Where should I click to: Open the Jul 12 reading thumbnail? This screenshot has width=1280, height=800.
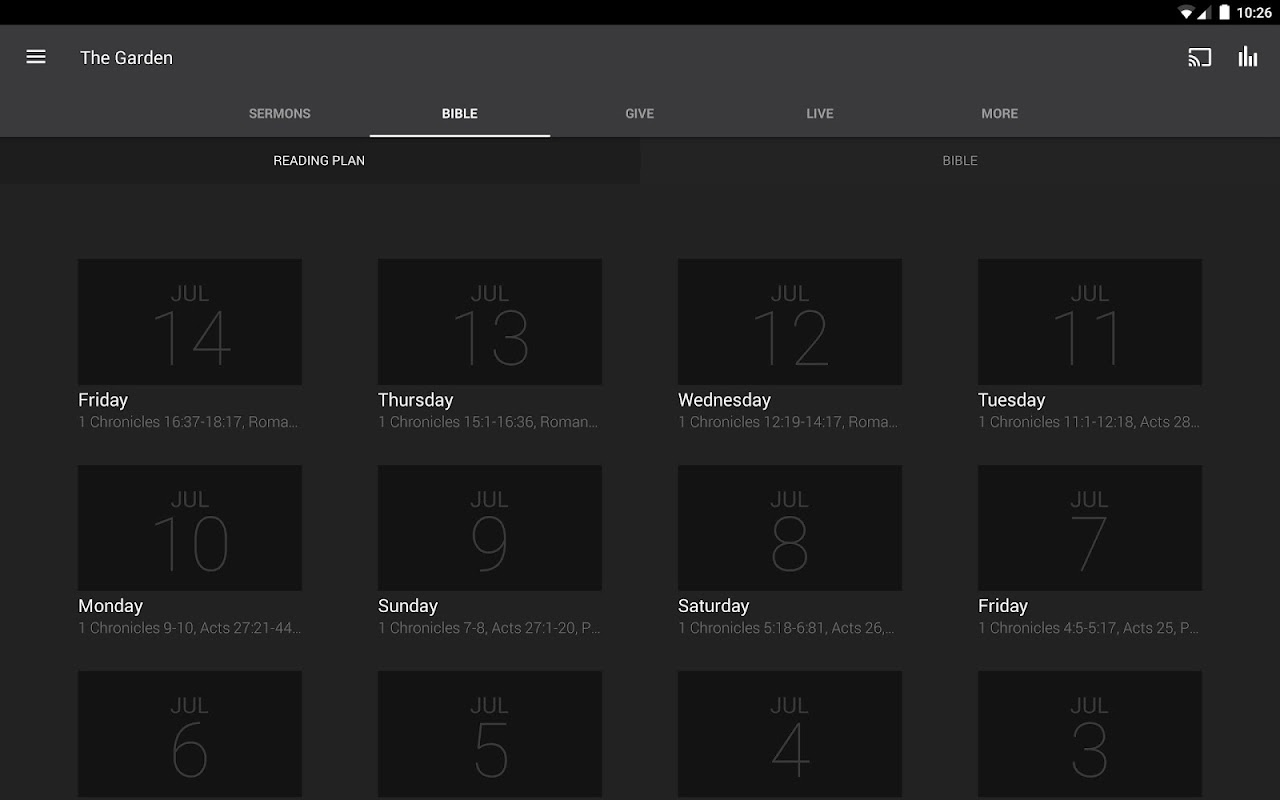pos(790,322)
